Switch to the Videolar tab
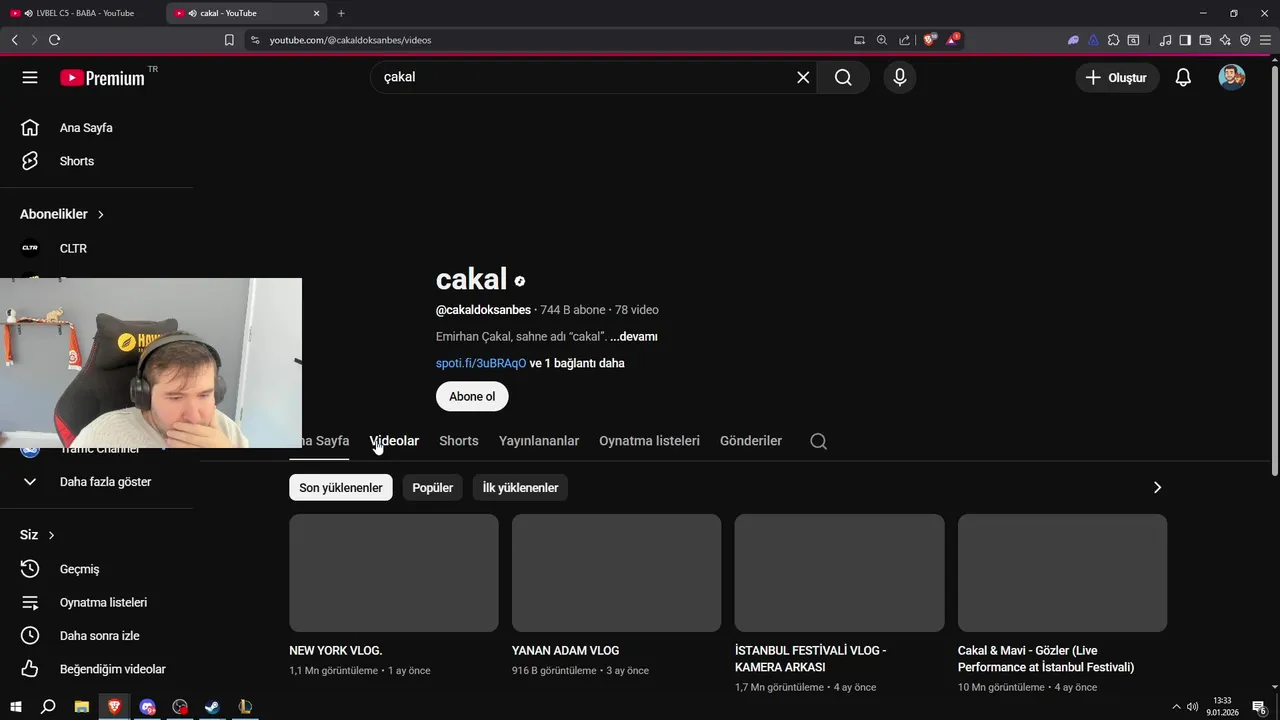1280x720 pixels. (x=394, y=441)
